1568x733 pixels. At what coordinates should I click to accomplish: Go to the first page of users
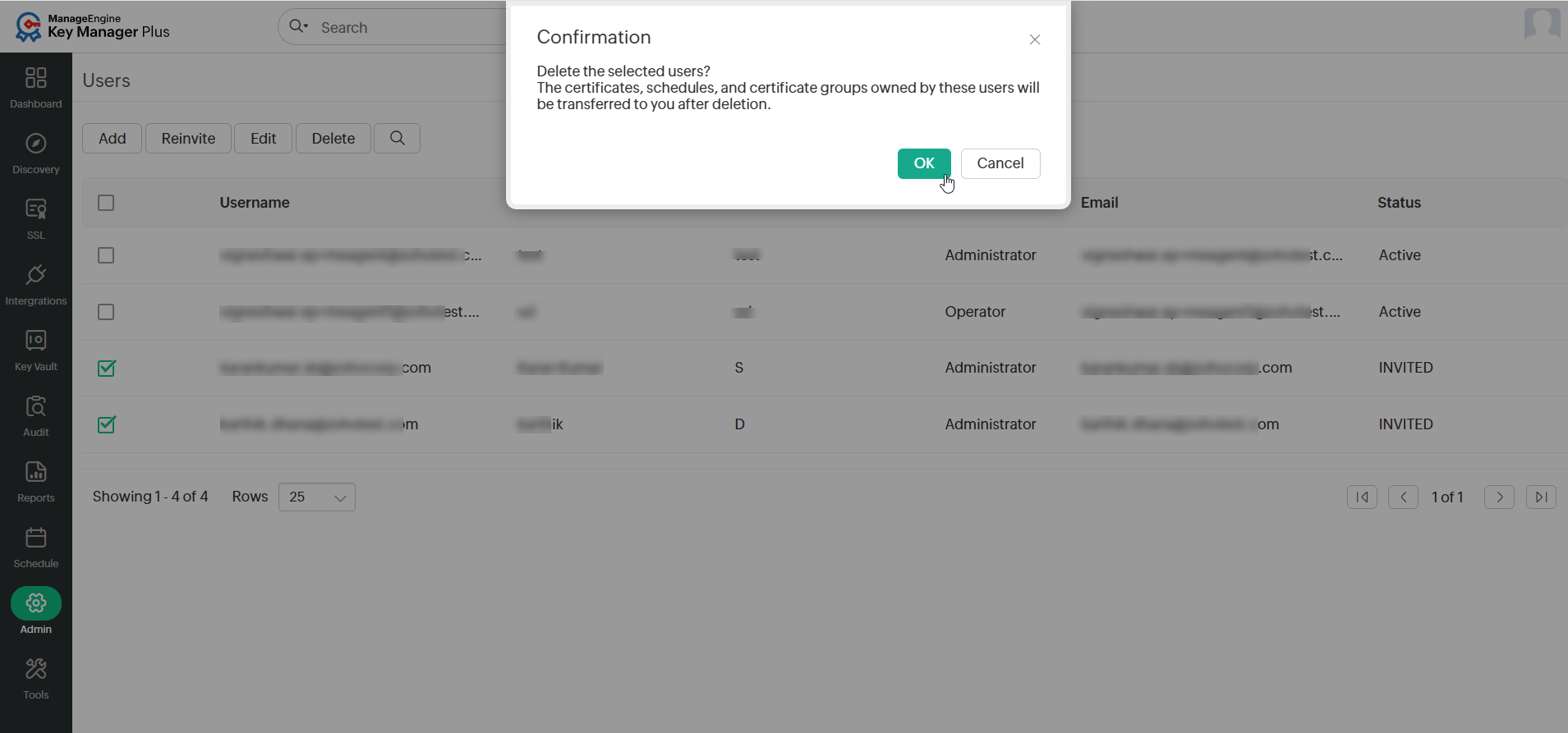1362,497
